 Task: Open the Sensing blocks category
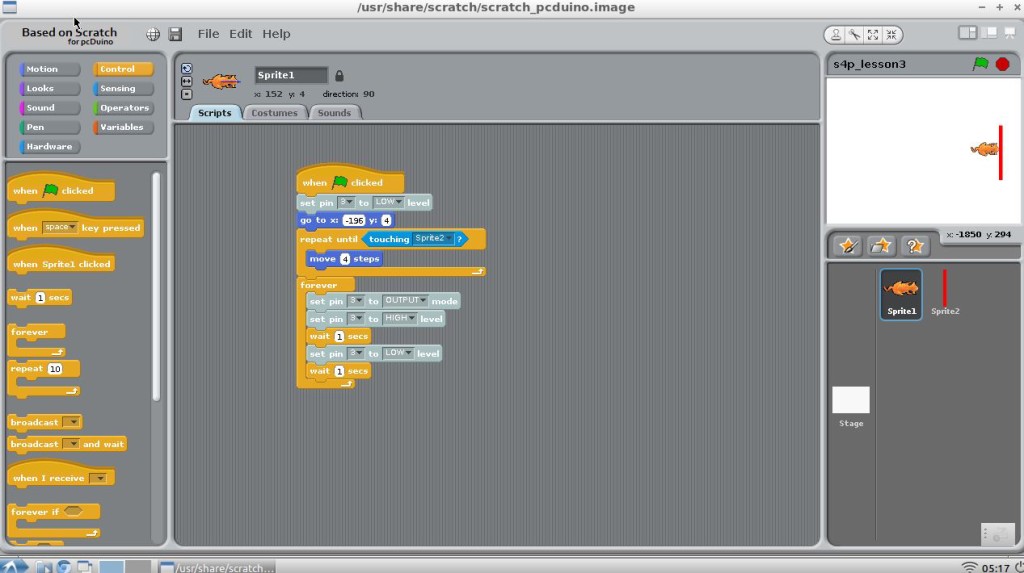[x=123, y=88]
